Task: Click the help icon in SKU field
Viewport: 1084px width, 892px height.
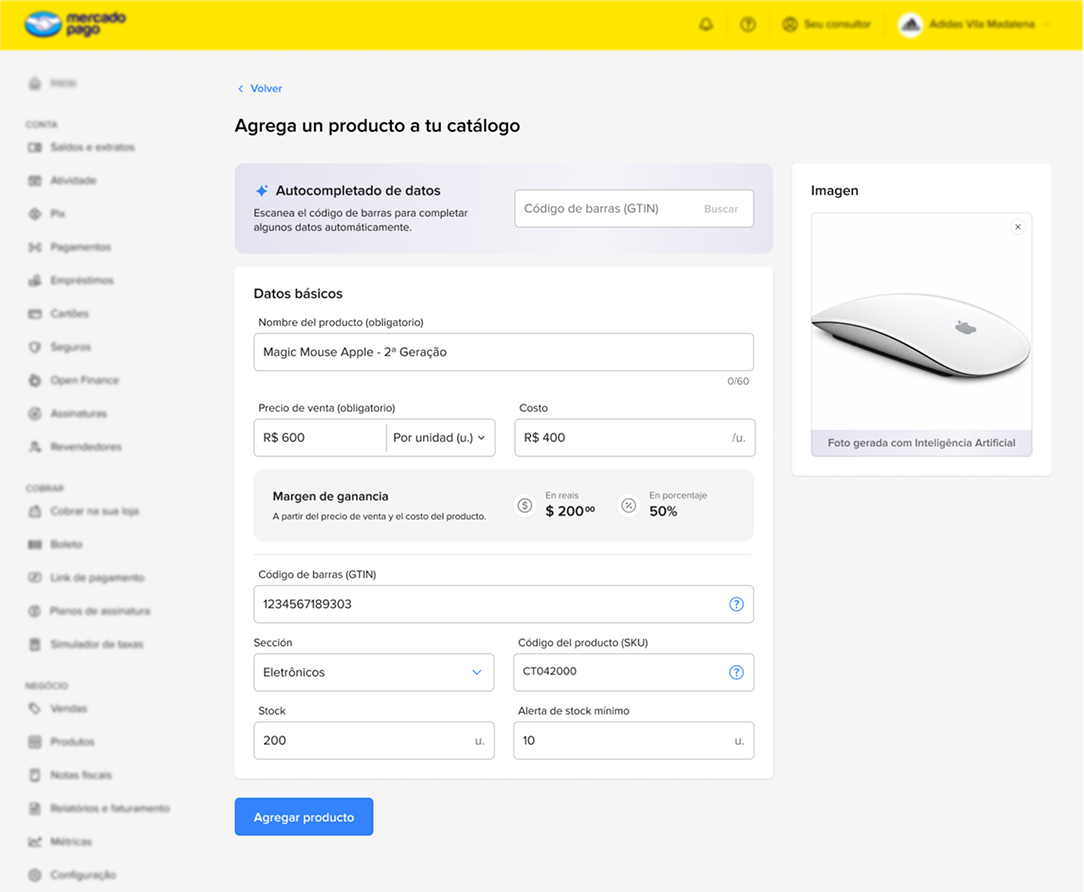Action: (x=736, y=672)
